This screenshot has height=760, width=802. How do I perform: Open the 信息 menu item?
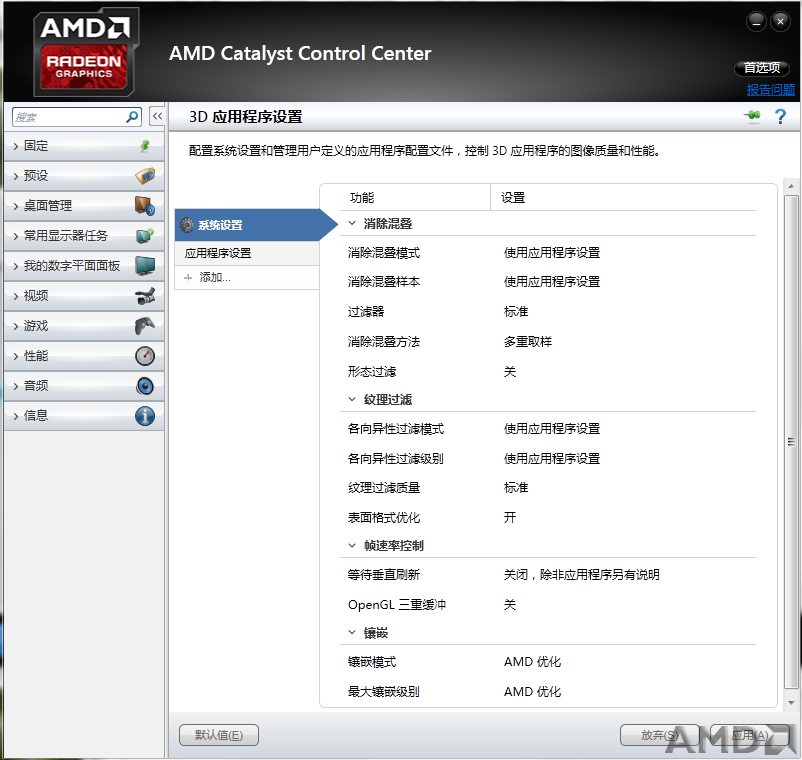coord(84,416)
